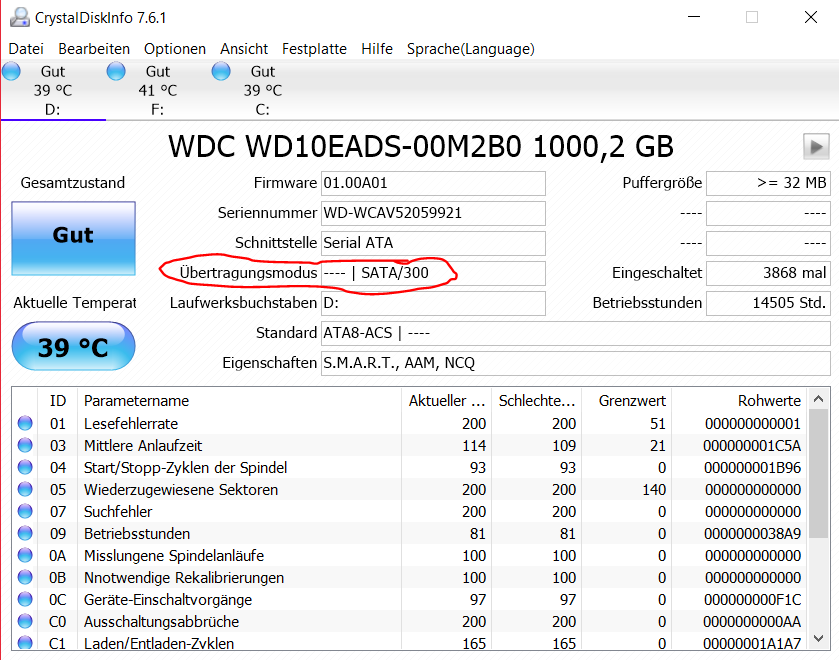Click Grenzwert value 140
This screenshot has height=660, width=839.
click(x=654, y=489)
